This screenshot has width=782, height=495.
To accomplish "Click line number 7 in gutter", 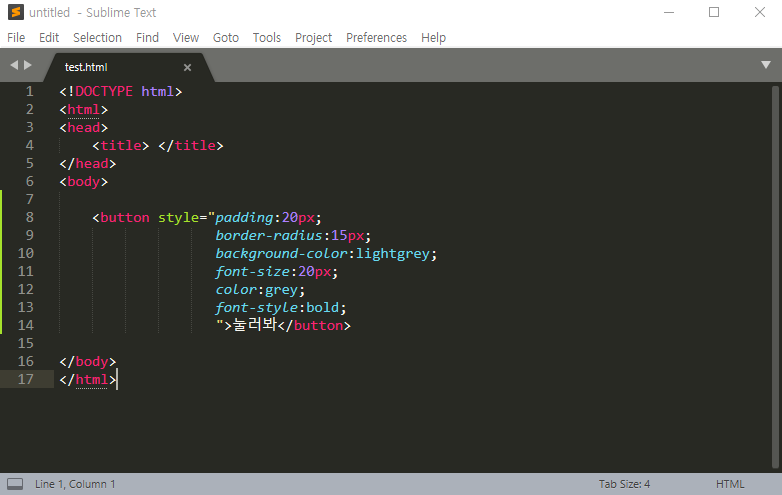I will [x=29, y=199].
